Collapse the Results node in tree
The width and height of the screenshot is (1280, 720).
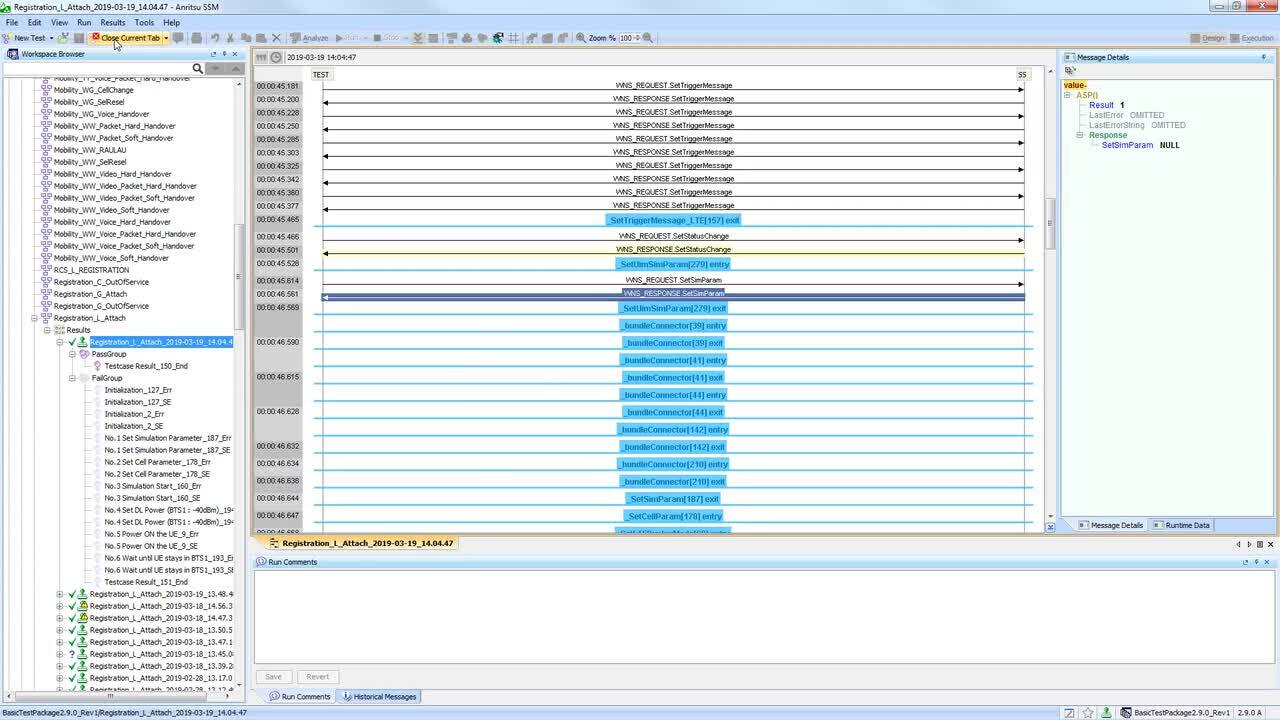pyautogui.click(x=47, y=330)
